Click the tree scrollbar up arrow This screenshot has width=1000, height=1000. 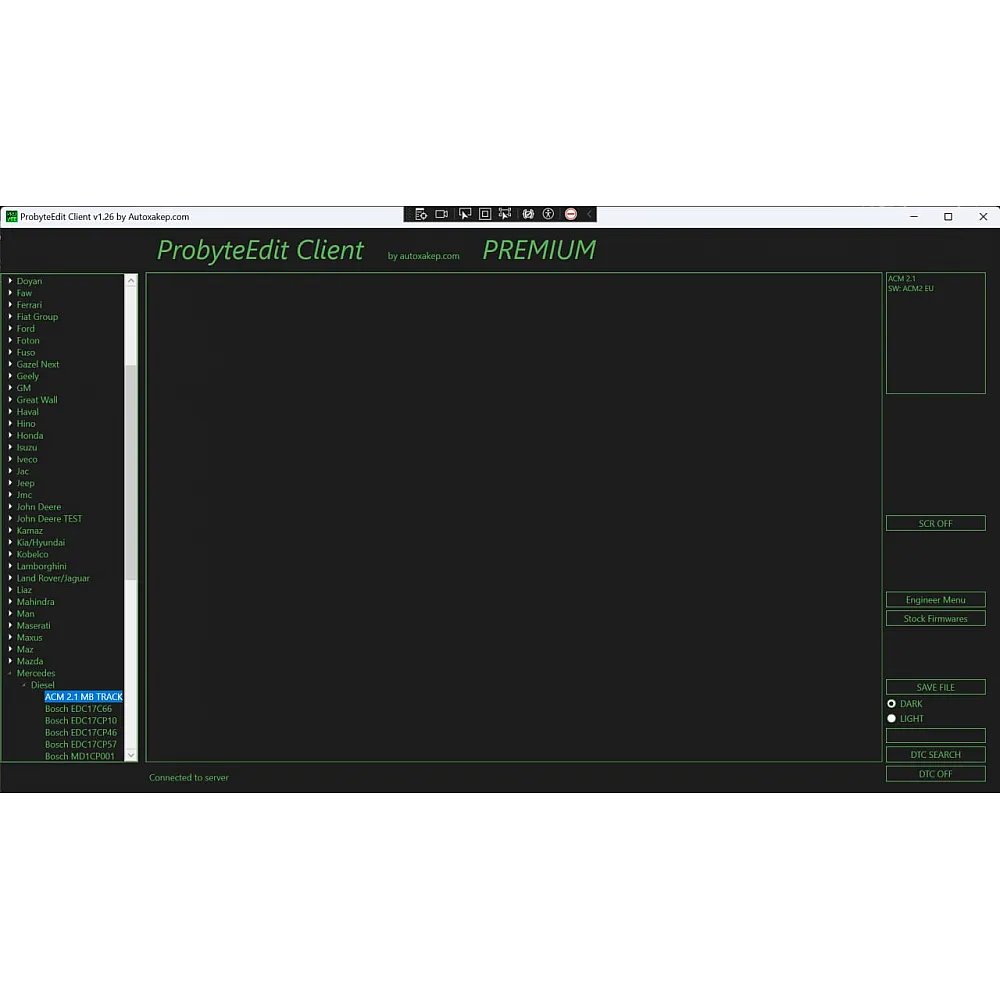pos(131,281)
